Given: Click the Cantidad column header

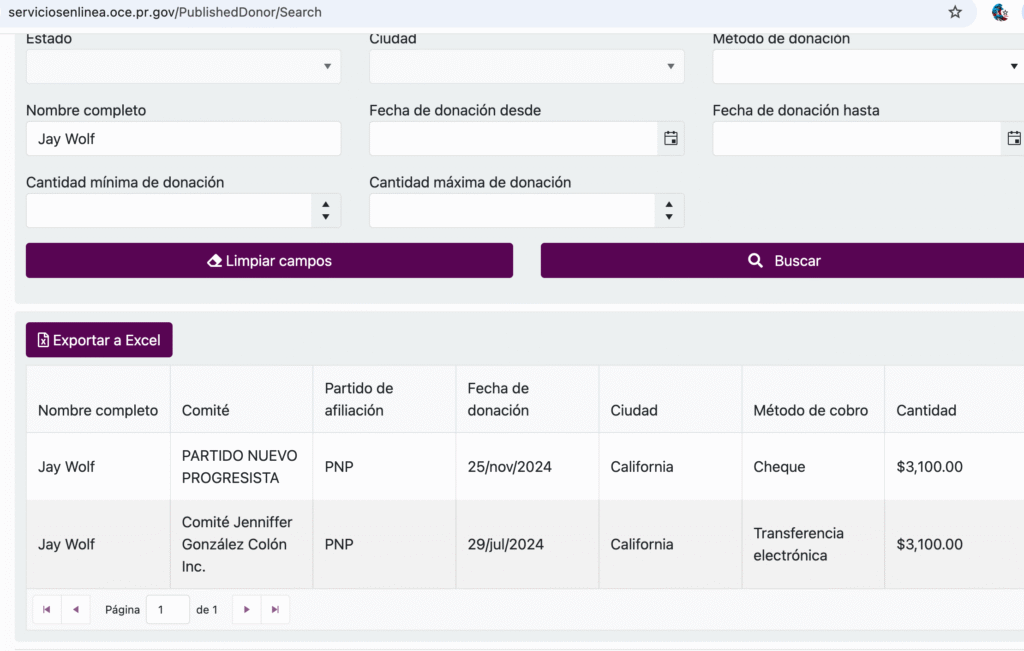Looking at the screenshot, I should (926, 410).
